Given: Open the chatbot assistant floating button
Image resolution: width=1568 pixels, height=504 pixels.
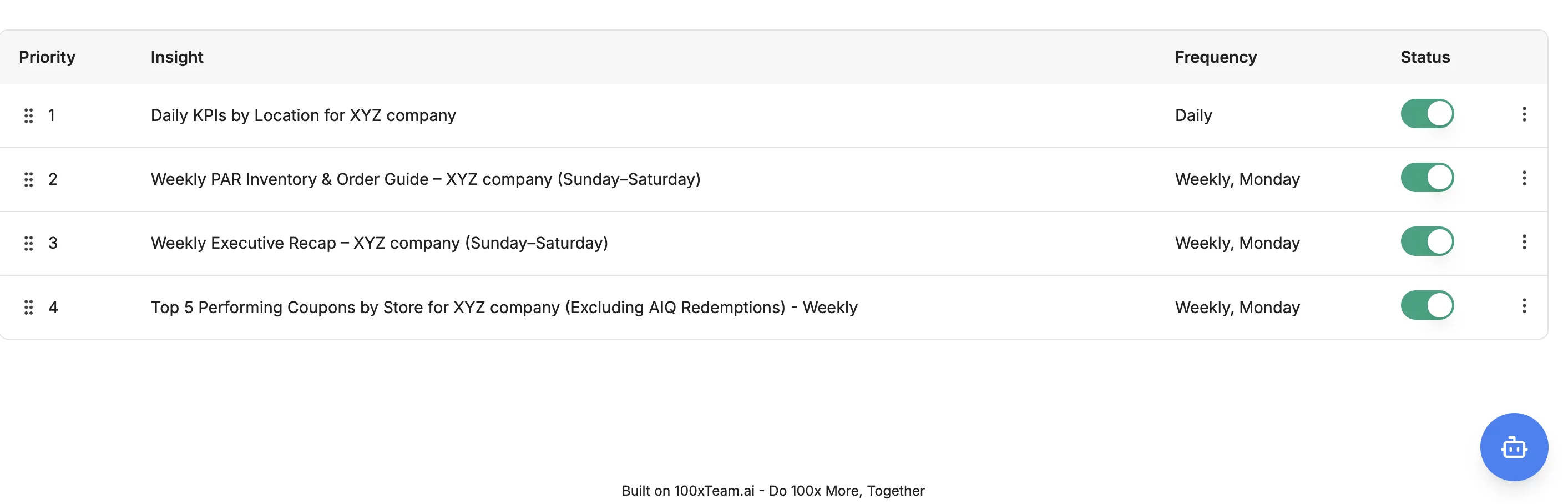Looking at the screenshot, I should [1513, 447].
